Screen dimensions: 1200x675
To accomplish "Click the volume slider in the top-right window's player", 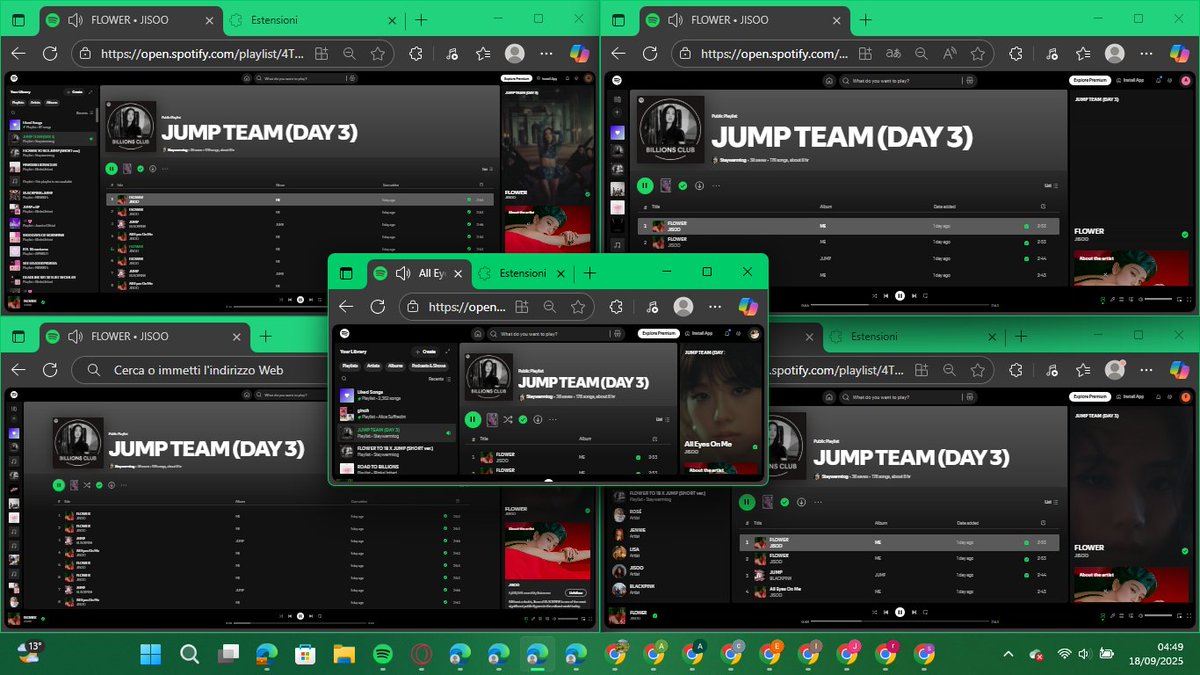I will (x=1158, y=299).
